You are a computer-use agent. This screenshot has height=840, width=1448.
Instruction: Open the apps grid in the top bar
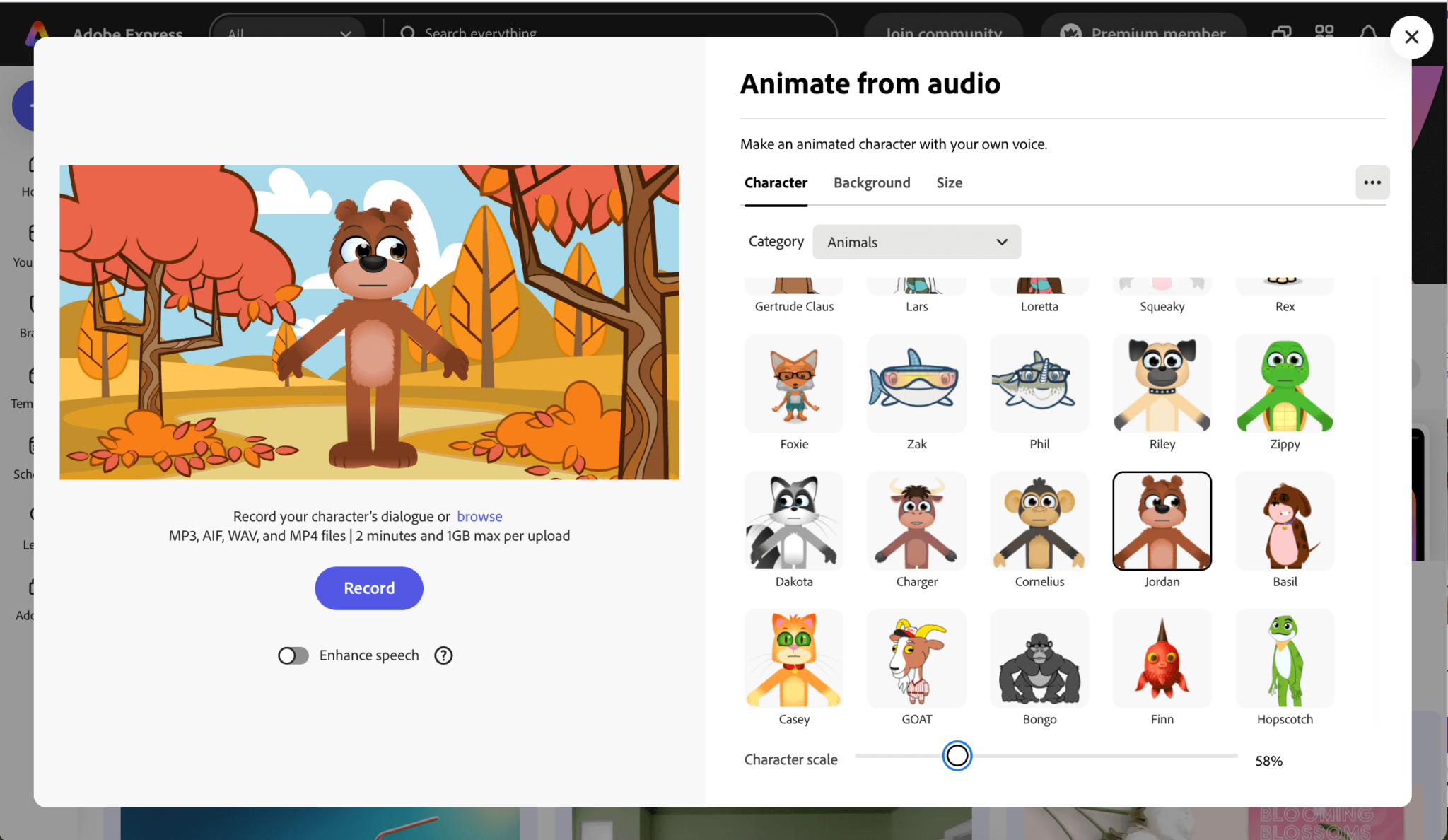[x=1324, y=33]
